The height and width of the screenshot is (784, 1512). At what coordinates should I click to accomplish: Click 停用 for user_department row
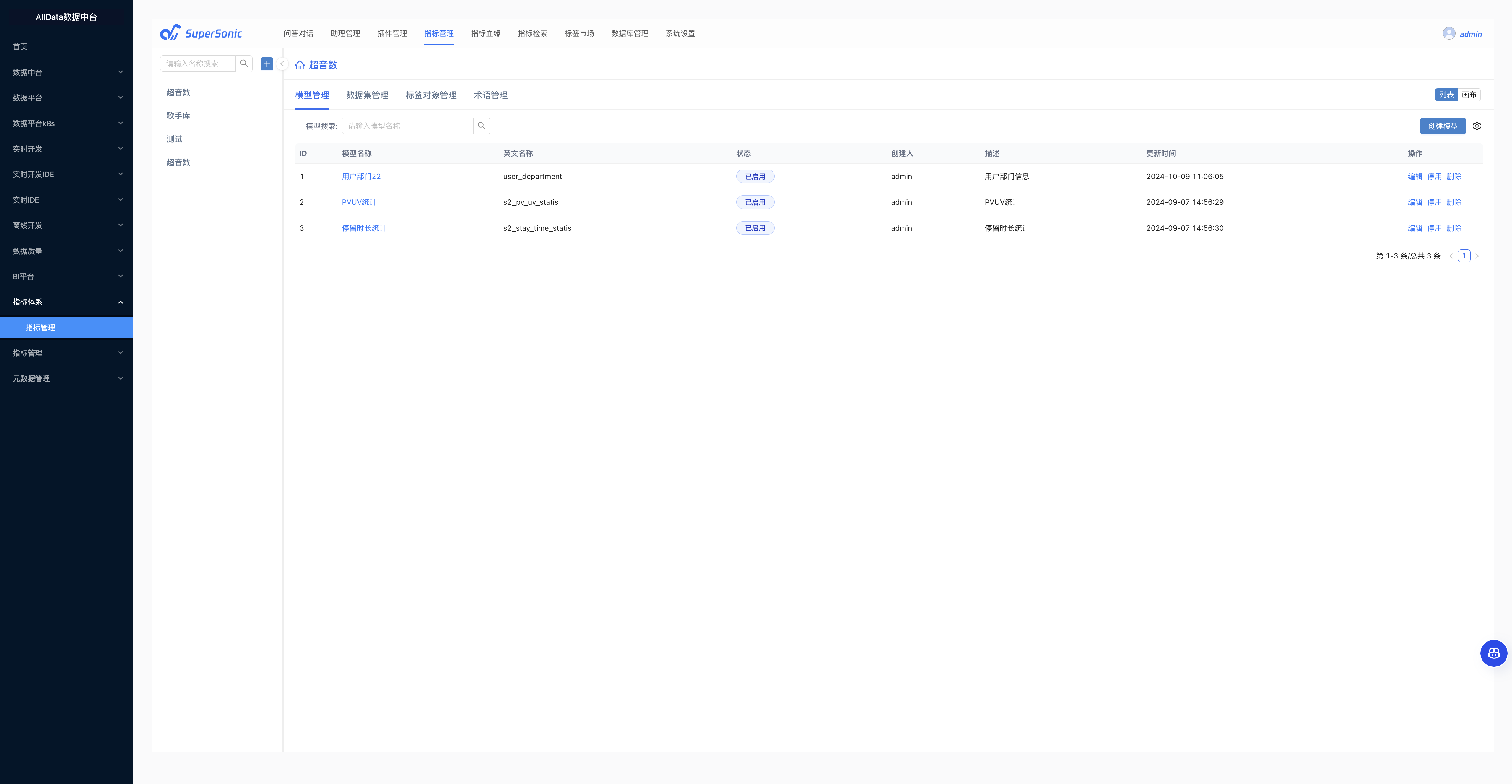[x=1435, y=176]
